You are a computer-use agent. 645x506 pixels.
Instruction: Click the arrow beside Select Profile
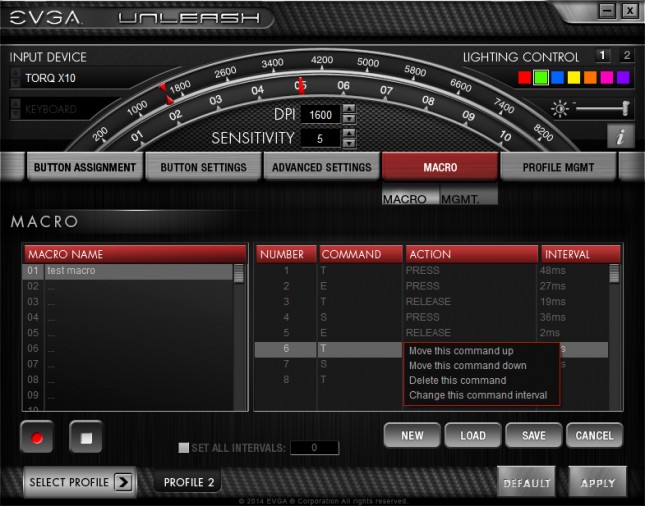[123, 482]
